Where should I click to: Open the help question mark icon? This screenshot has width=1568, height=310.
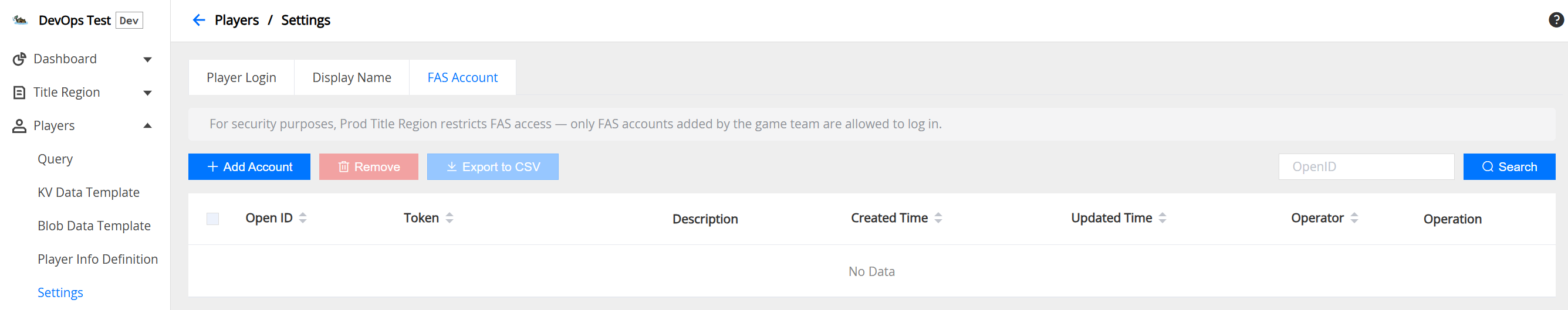[x=1556, y=20]
